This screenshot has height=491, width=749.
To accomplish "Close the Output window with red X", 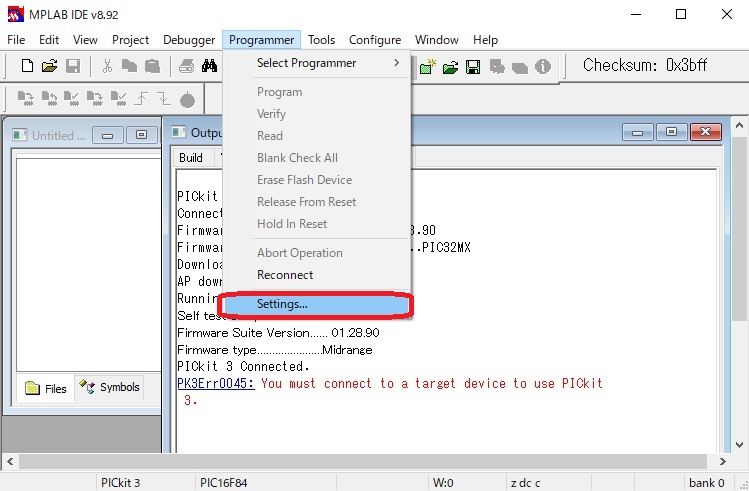I will (x=706, y=132).
